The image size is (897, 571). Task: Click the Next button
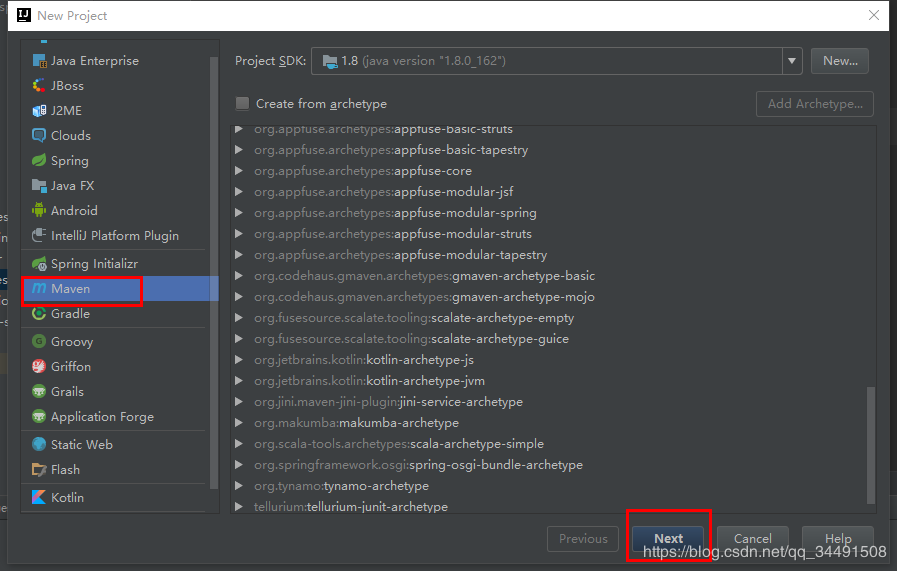[x=668, y=538]
